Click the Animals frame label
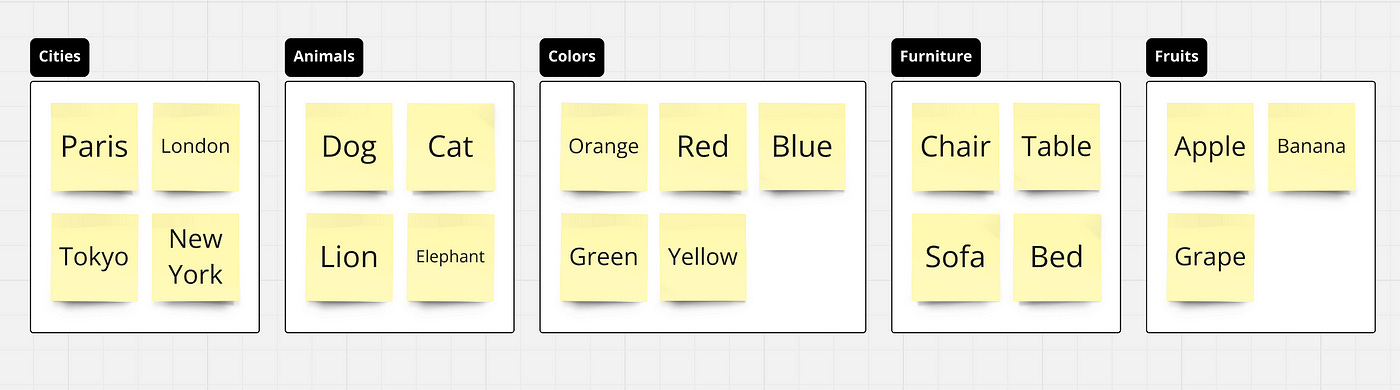 [x=324, y=57]
